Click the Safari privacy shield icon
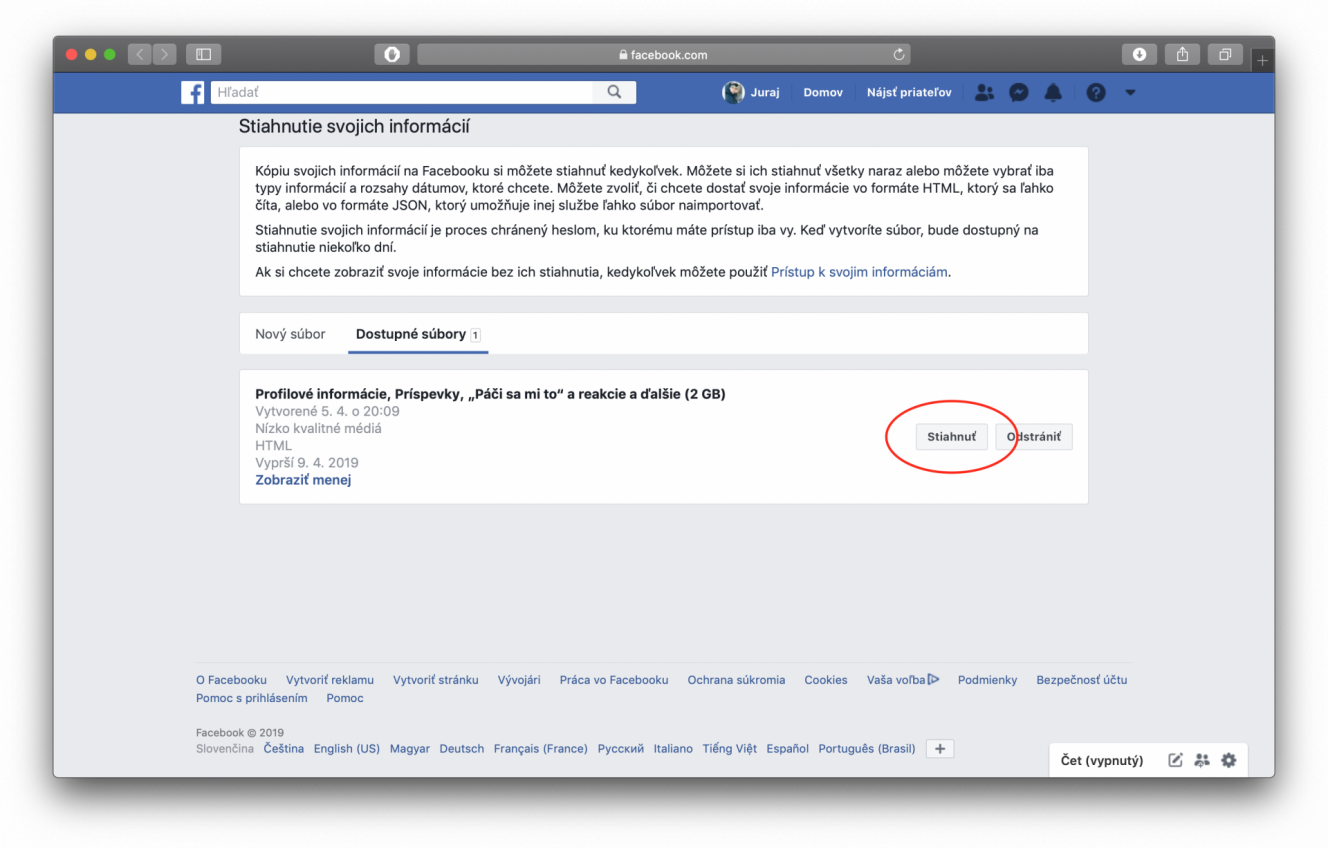Viewport: 1328px width, 848px height. [x=392, y=54]
